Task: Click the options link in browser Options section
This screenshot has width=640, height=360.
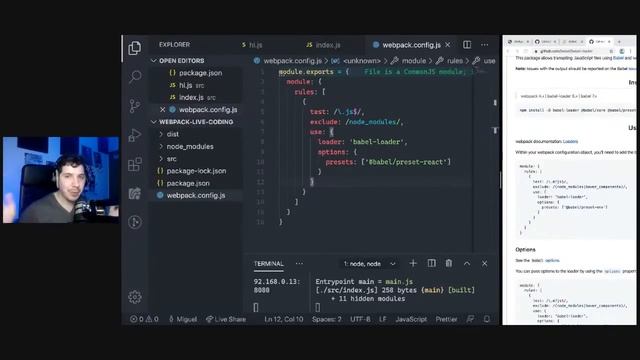Action: coord(552,260)
